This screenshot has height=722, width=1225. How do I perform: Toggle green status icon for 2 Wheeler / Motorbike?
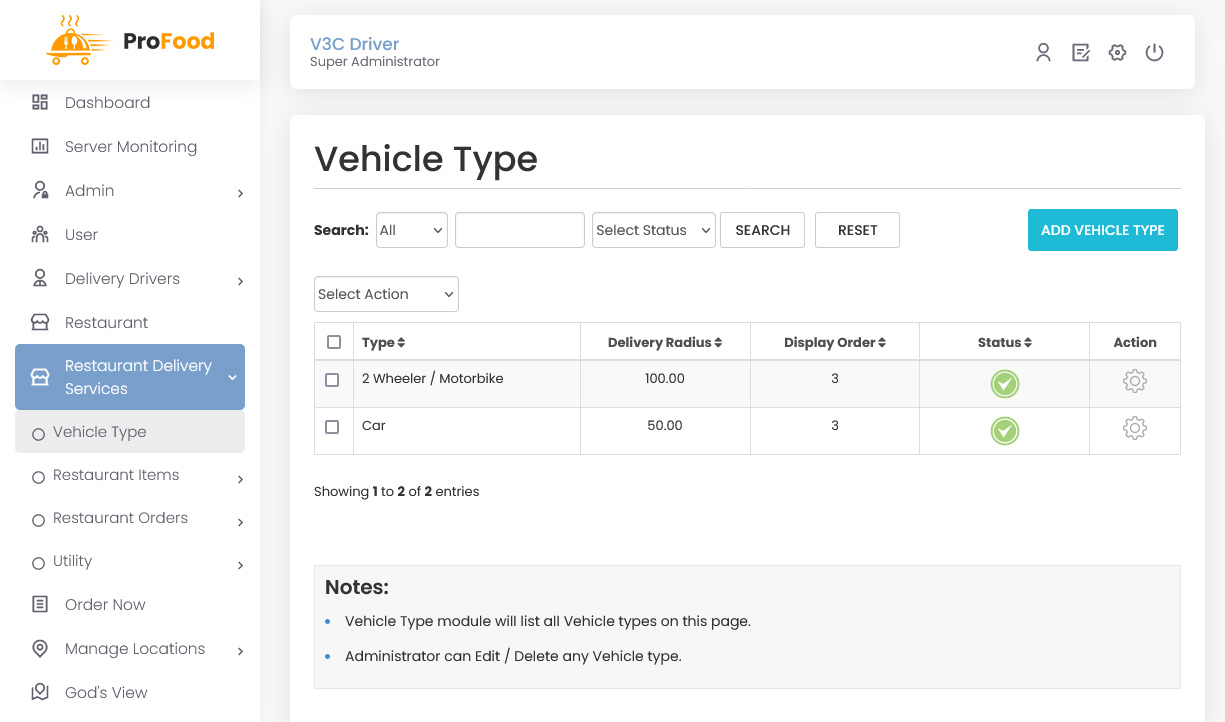(x=1004, y=384)
